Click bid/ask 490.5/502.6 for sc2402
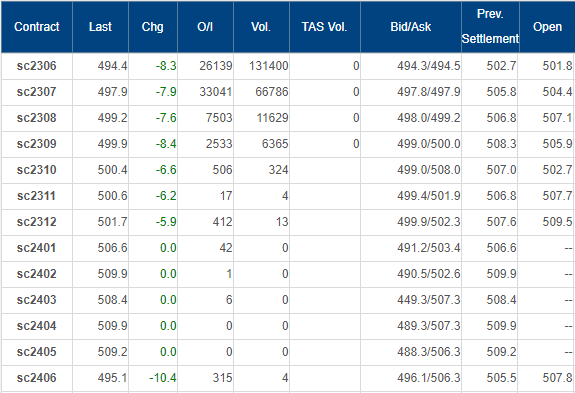 pyautogui.click(x=429, y=274)
